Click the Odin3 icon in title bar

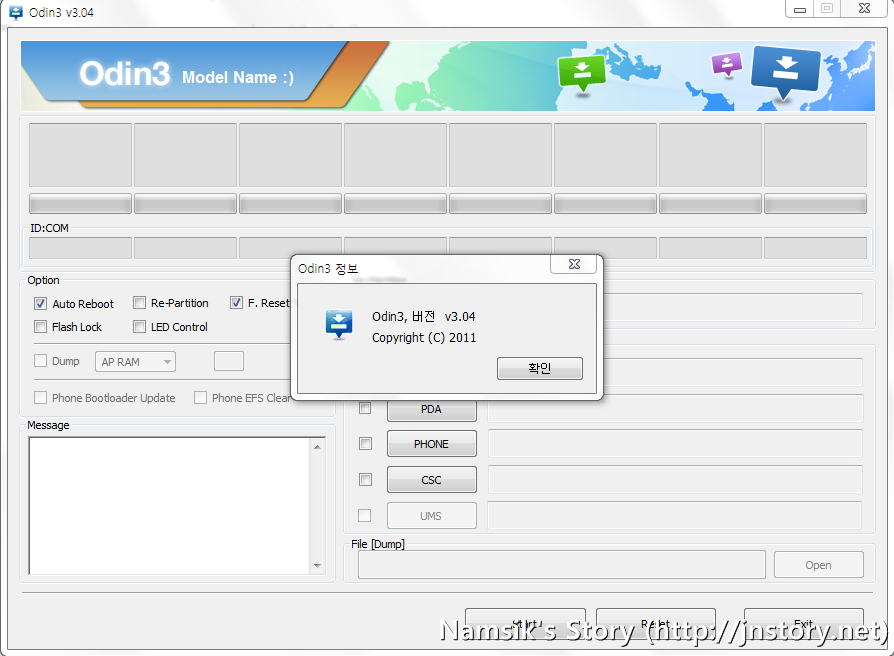(15, 10)
